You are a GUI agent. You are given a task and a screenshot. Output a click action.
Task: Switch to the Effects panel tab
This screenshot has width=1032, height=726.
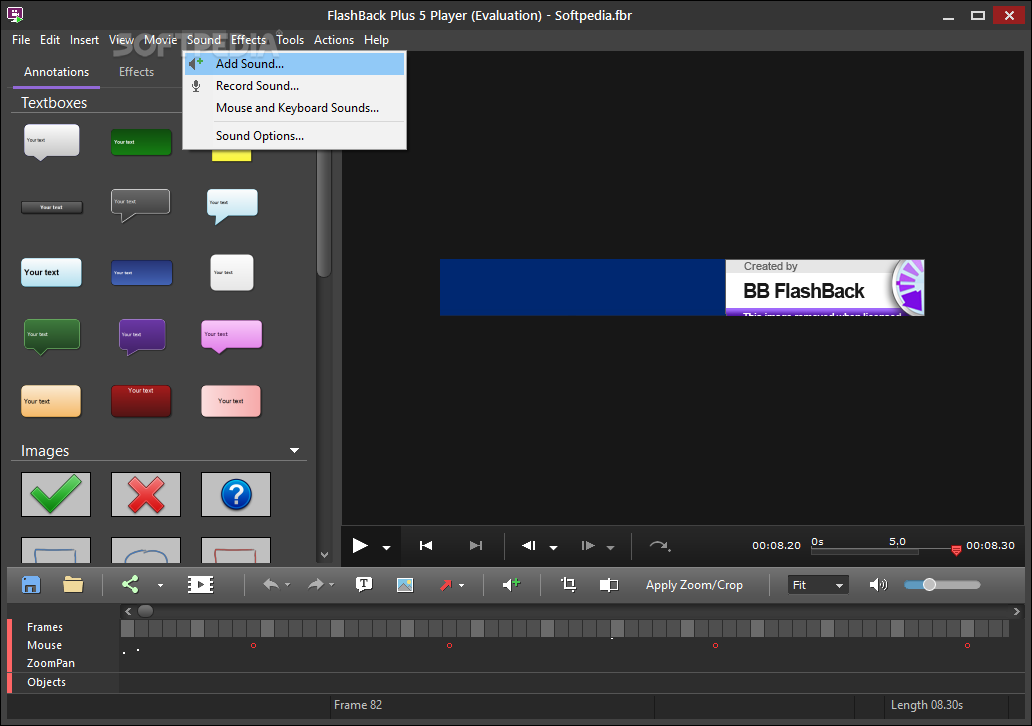coord(136,72)
